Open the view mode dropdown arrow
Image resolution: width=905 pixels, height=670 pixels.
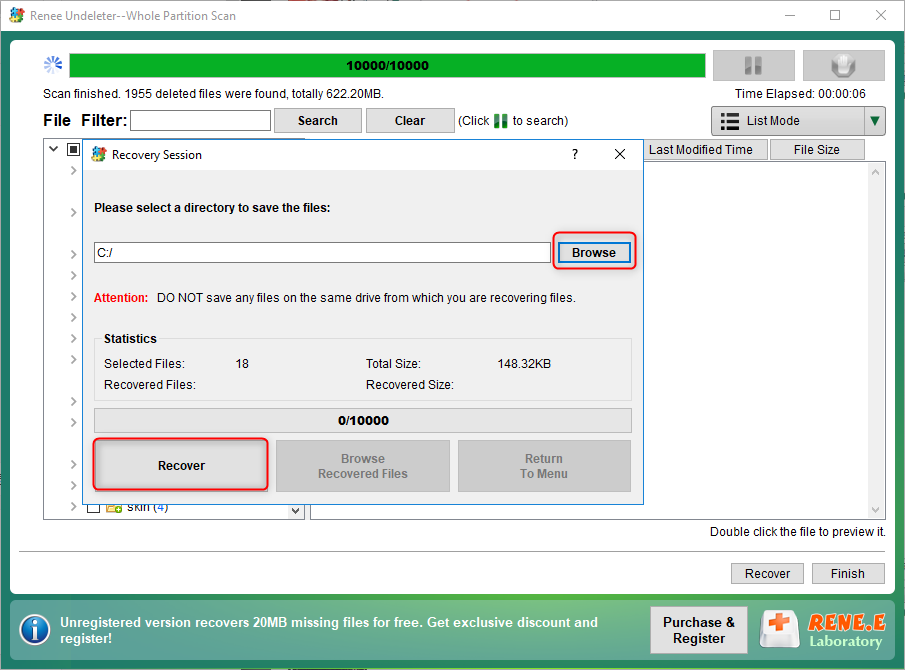click(874, 121)
